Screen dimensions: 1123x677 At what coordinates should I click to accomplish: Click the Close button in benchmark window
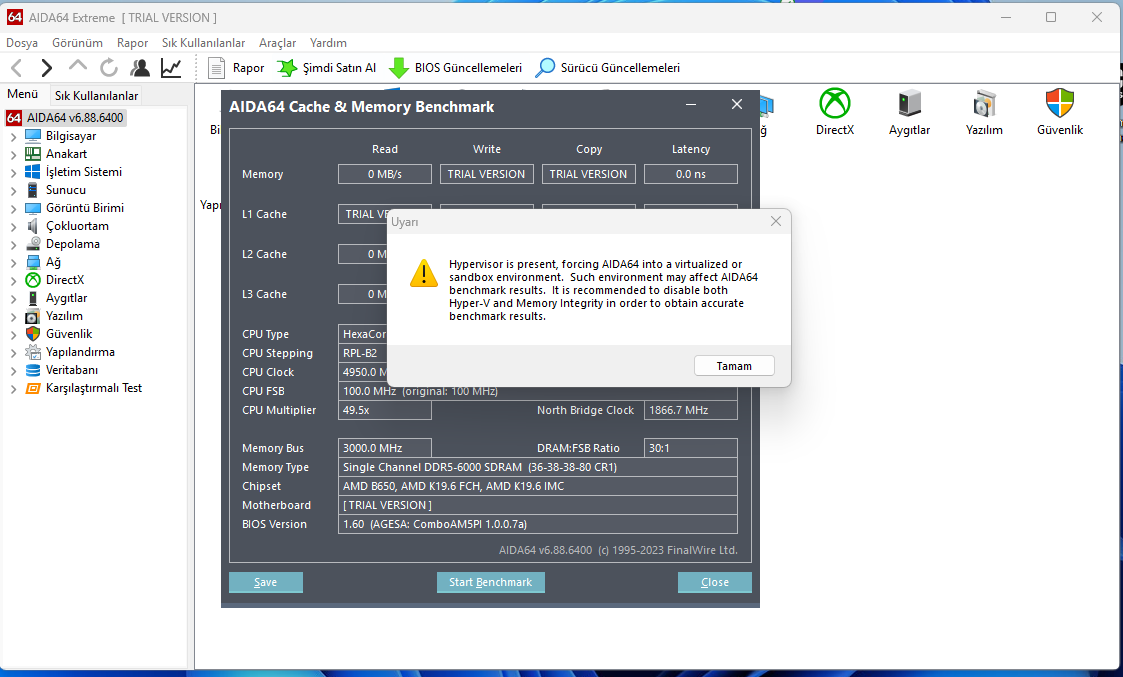coord(715,582)
